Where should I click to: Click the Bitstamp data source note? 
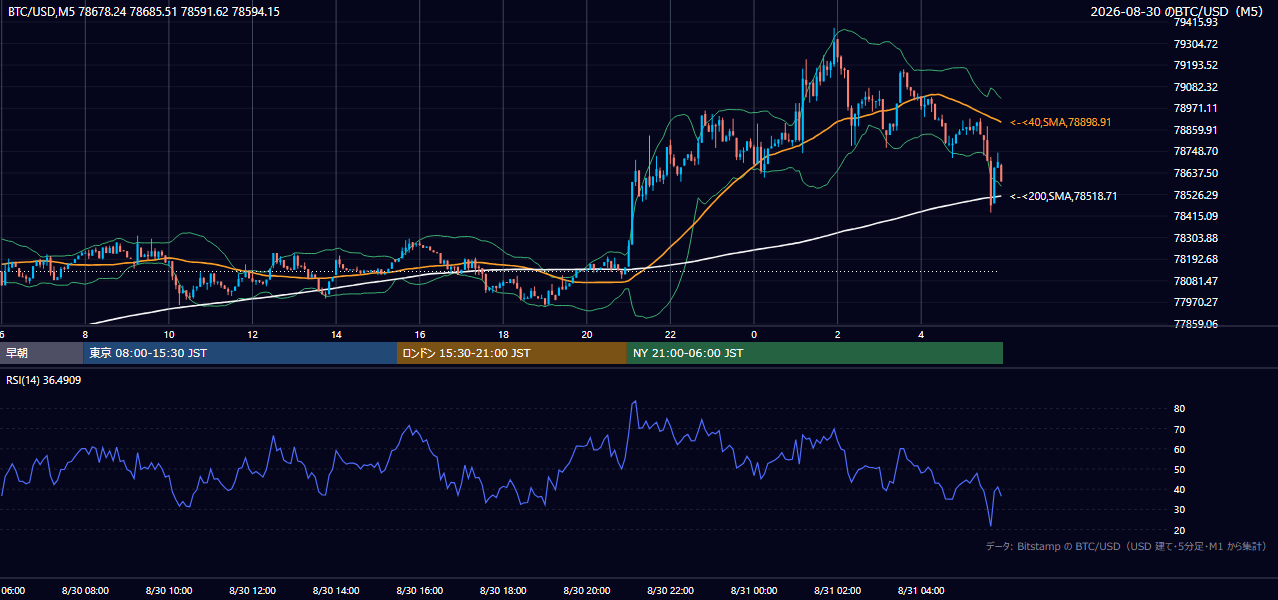pos(1126,546)
